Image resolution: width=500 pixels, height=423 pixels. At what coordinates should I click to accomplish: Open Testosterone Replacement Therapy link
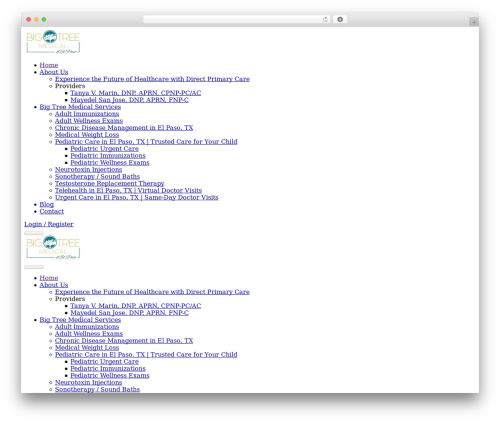pos(110,184)
